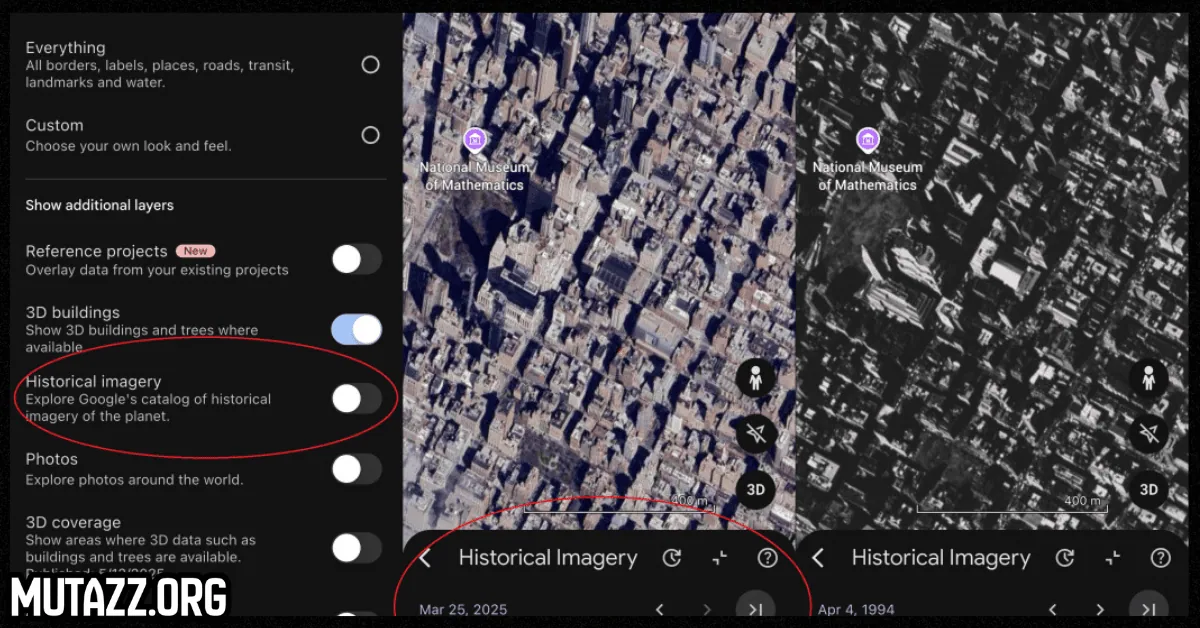Click the pegman icon in the black-and-white map
The width and height of the screenshot is (1200, 628).
(1149, 378)
